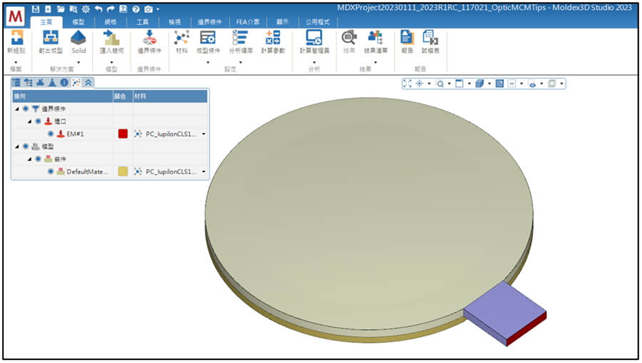
Task: Click the red color swatch for EM#1
Action: 122,134
